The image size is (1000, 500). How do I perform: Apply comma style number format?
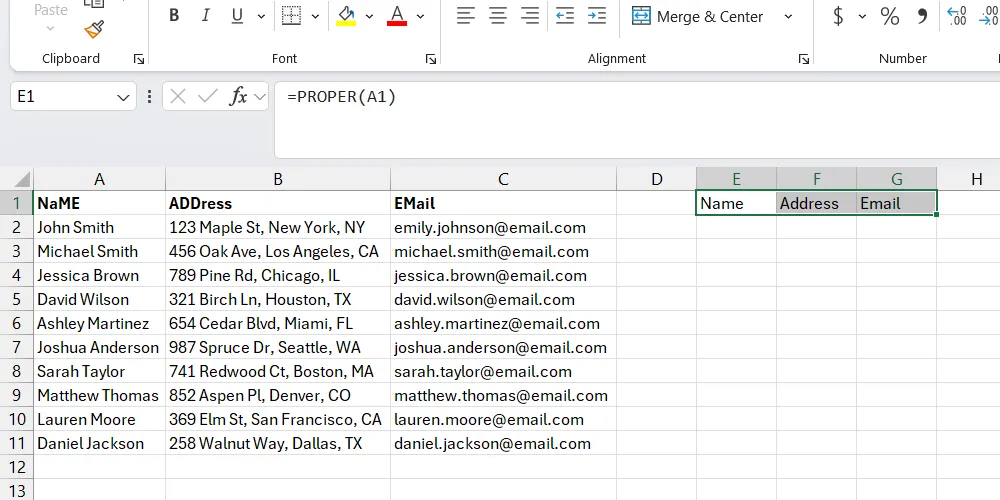[x=922, y=16]
